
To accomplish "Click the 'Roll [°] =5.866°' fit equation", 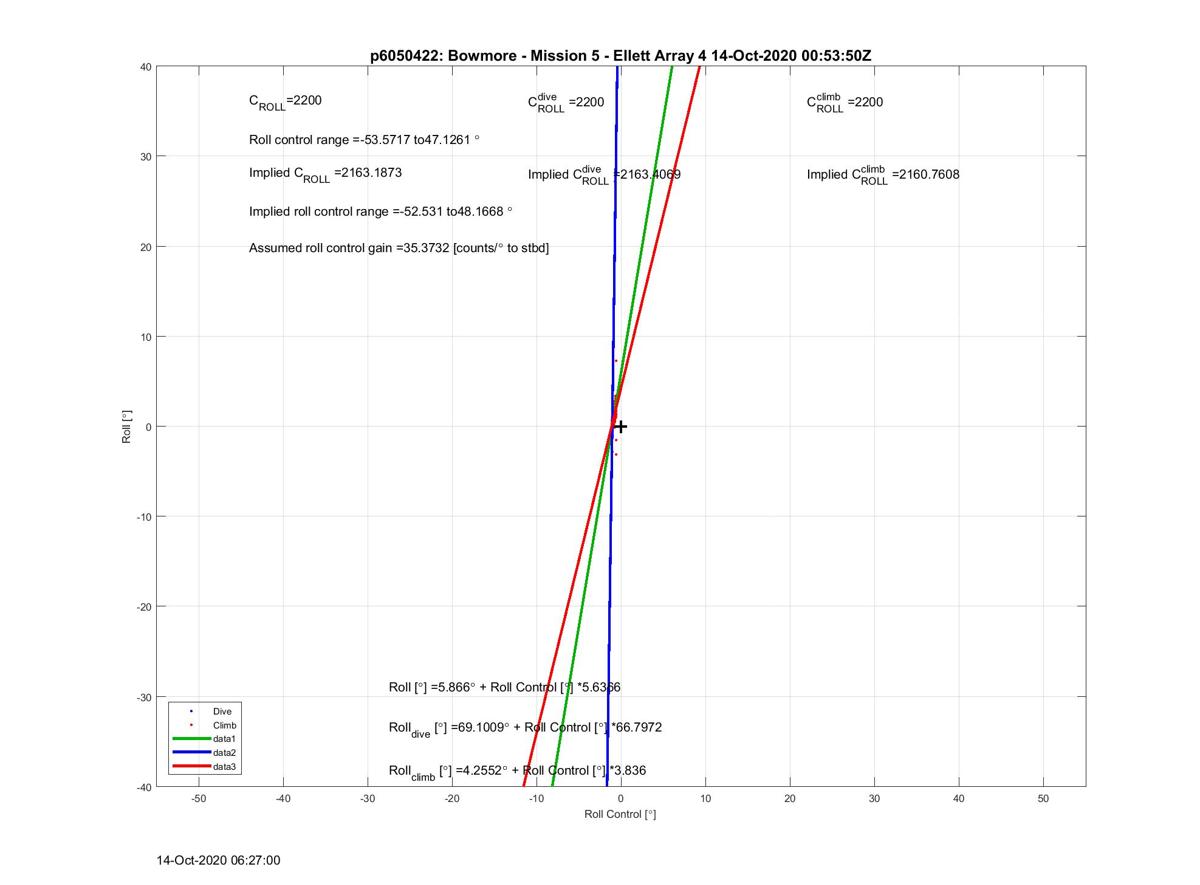I will [x=505, y=687].
